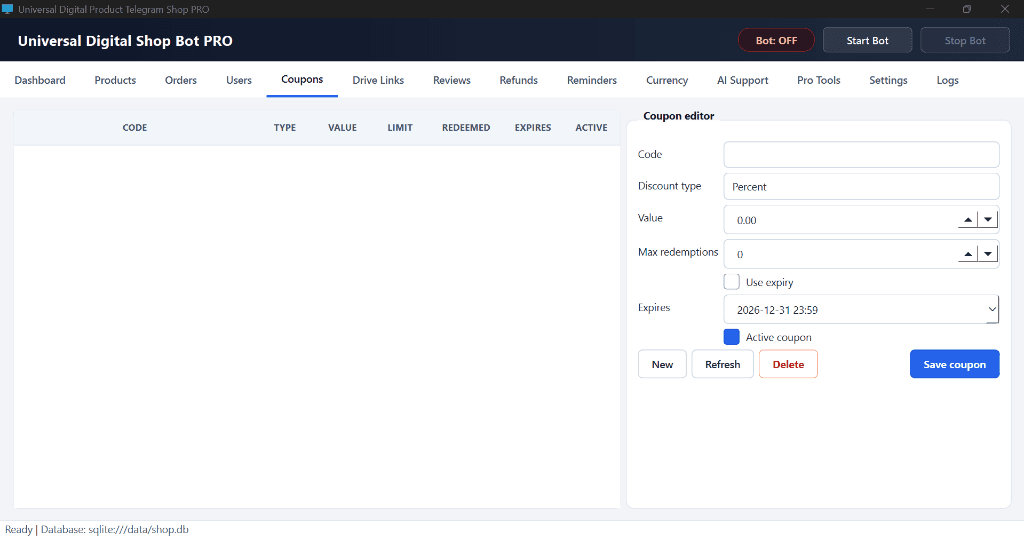The width and height of the screenshot is (1024, 537).
Task: Go to the Orders tab
Action: (x=180, y=80)
